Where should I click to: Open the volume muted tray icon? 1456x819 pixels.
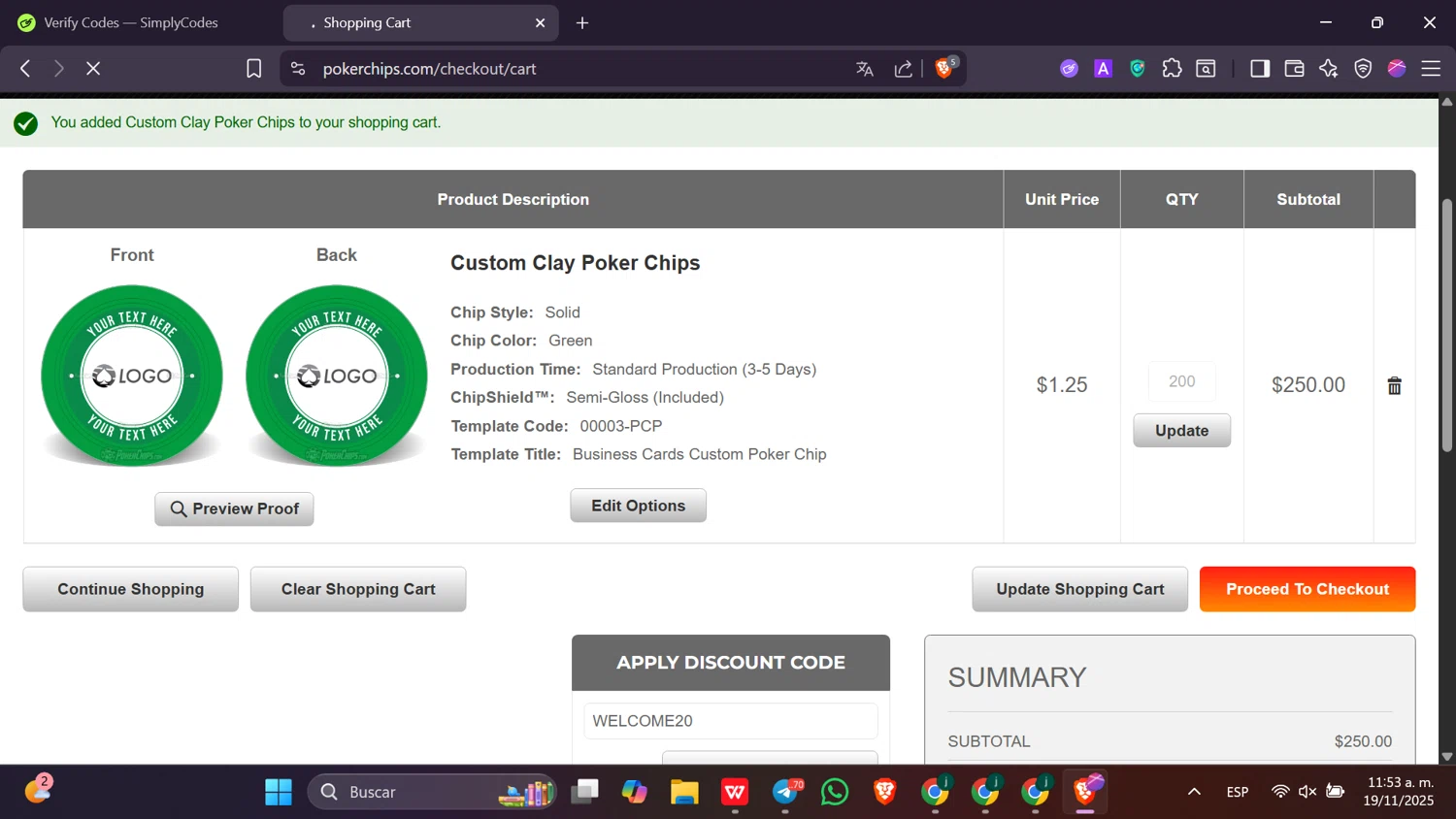click(x=1307, y=792)
